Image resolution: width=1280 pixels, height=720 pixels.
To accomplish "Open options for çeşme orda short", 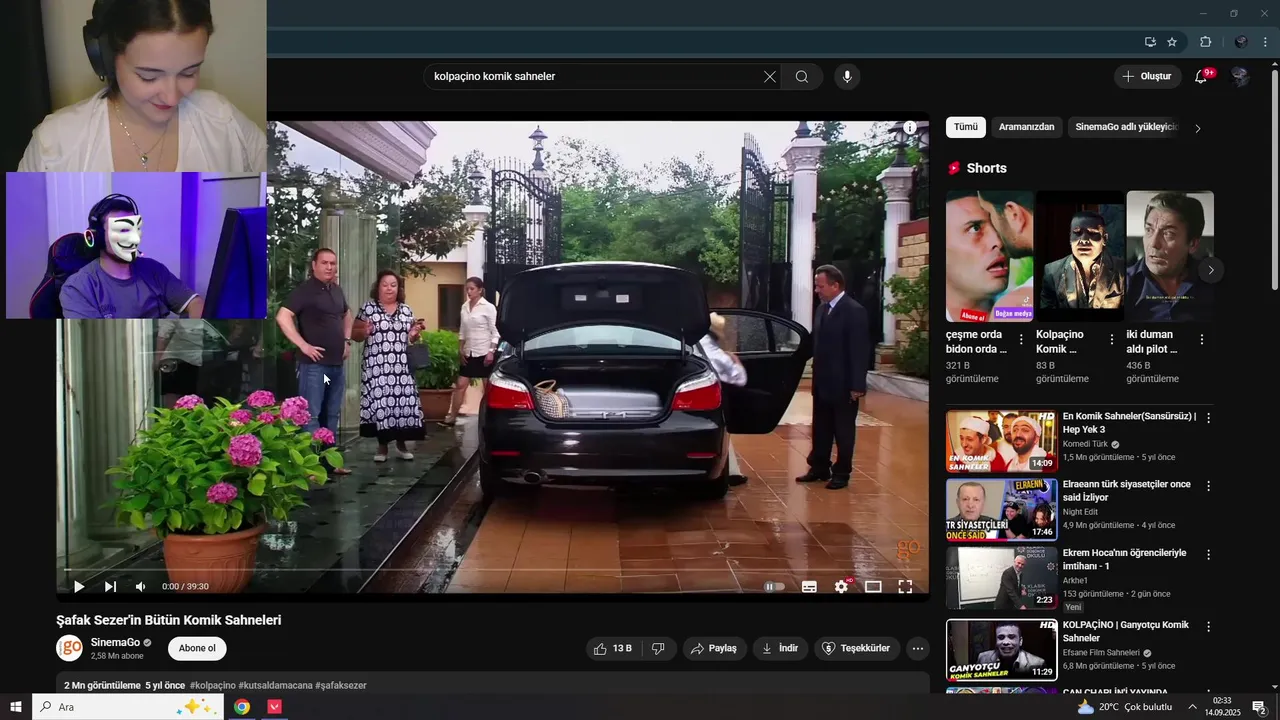I will coord(1021,339).
